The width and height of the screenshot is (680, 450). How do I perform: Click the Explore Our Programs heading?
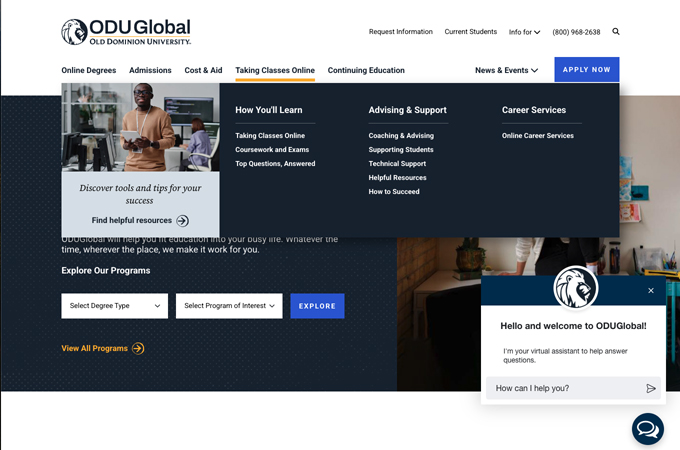tap(106, 271)
